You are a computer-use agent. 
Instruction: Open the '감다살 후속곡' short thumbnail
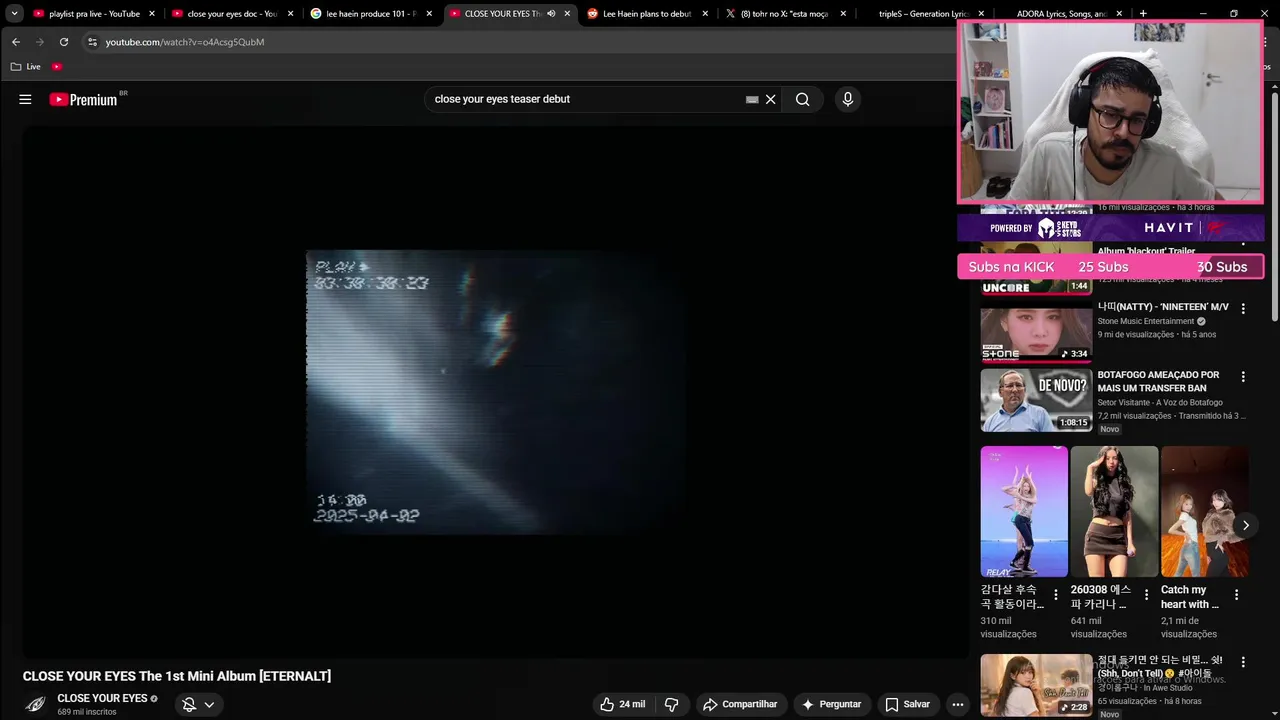(x=1024, y=511)
